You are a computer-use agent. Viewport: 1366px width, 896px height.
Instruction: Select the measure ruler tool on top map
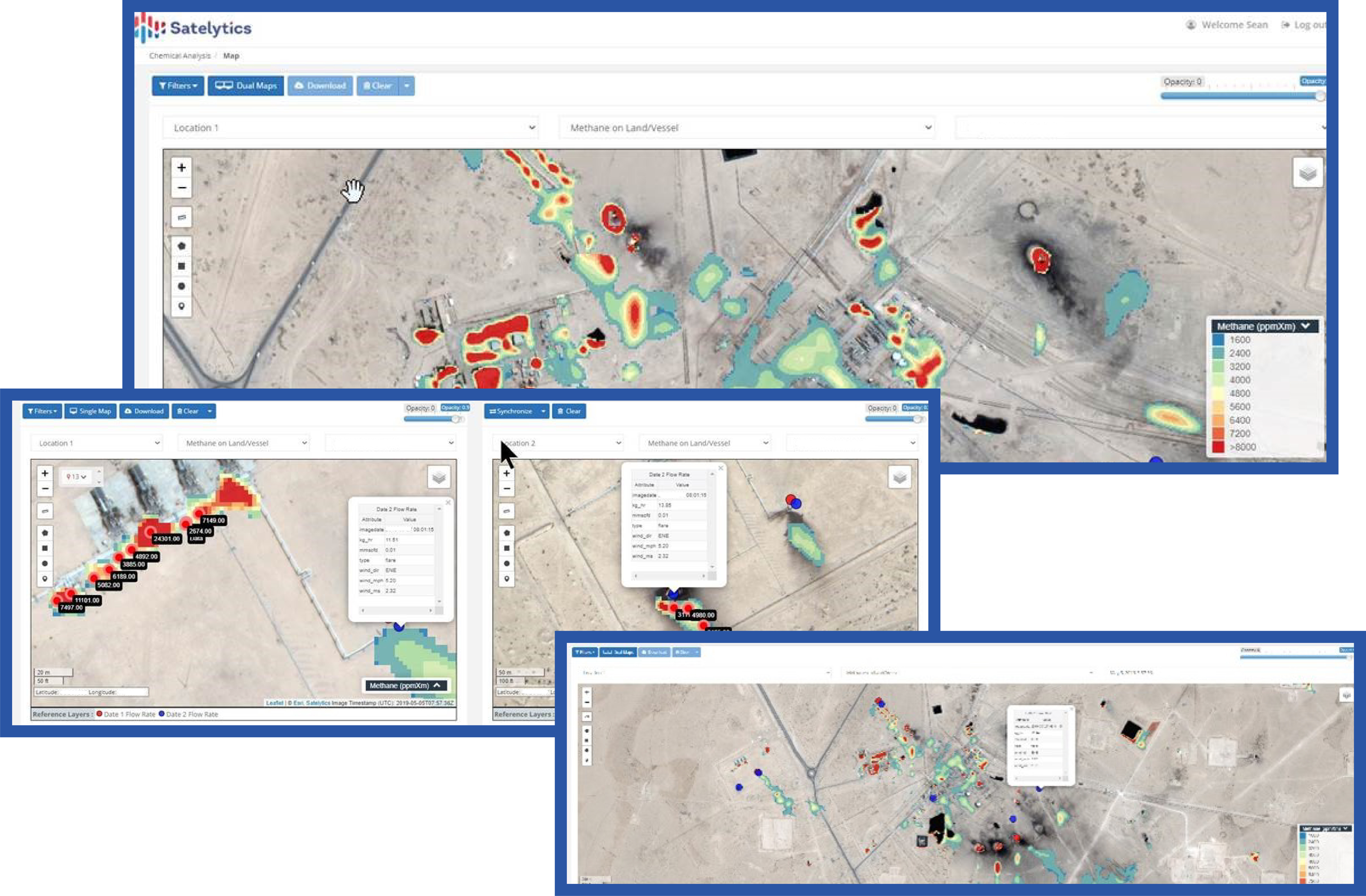(181, 217)
